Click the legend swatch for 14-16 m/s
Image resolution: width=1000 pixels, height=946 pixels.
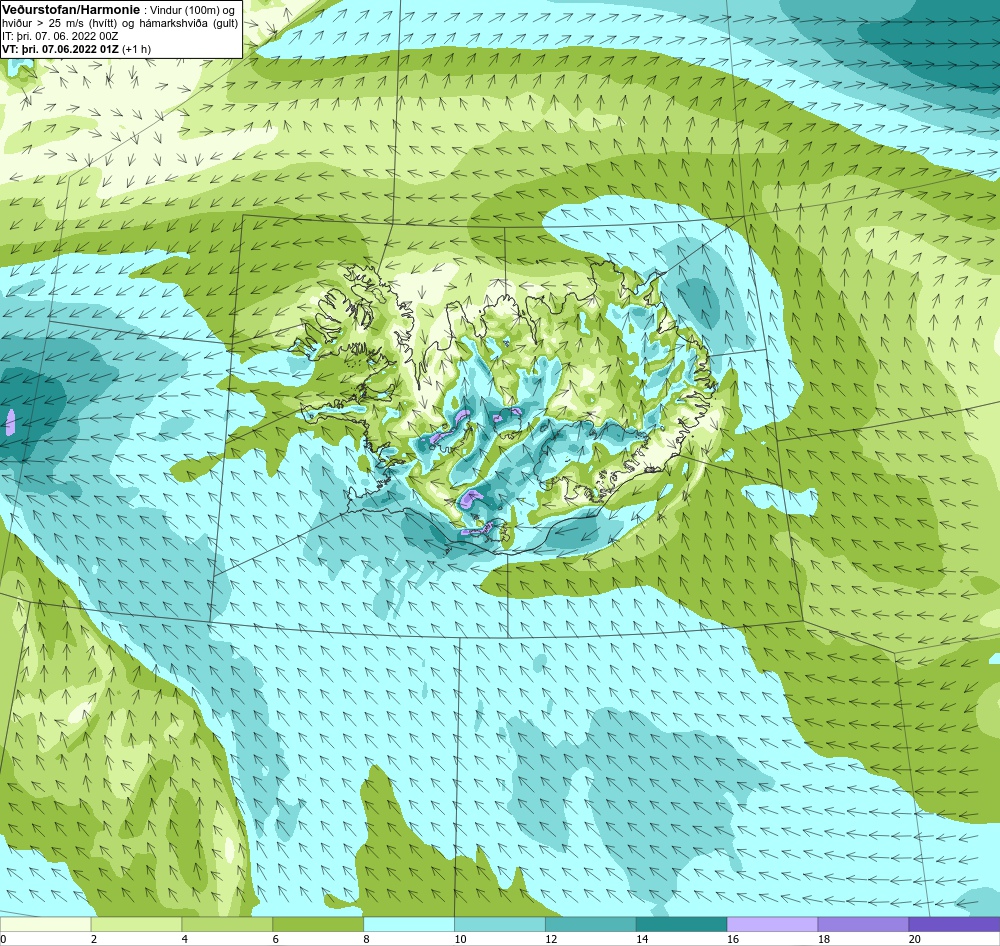(682, 924)
